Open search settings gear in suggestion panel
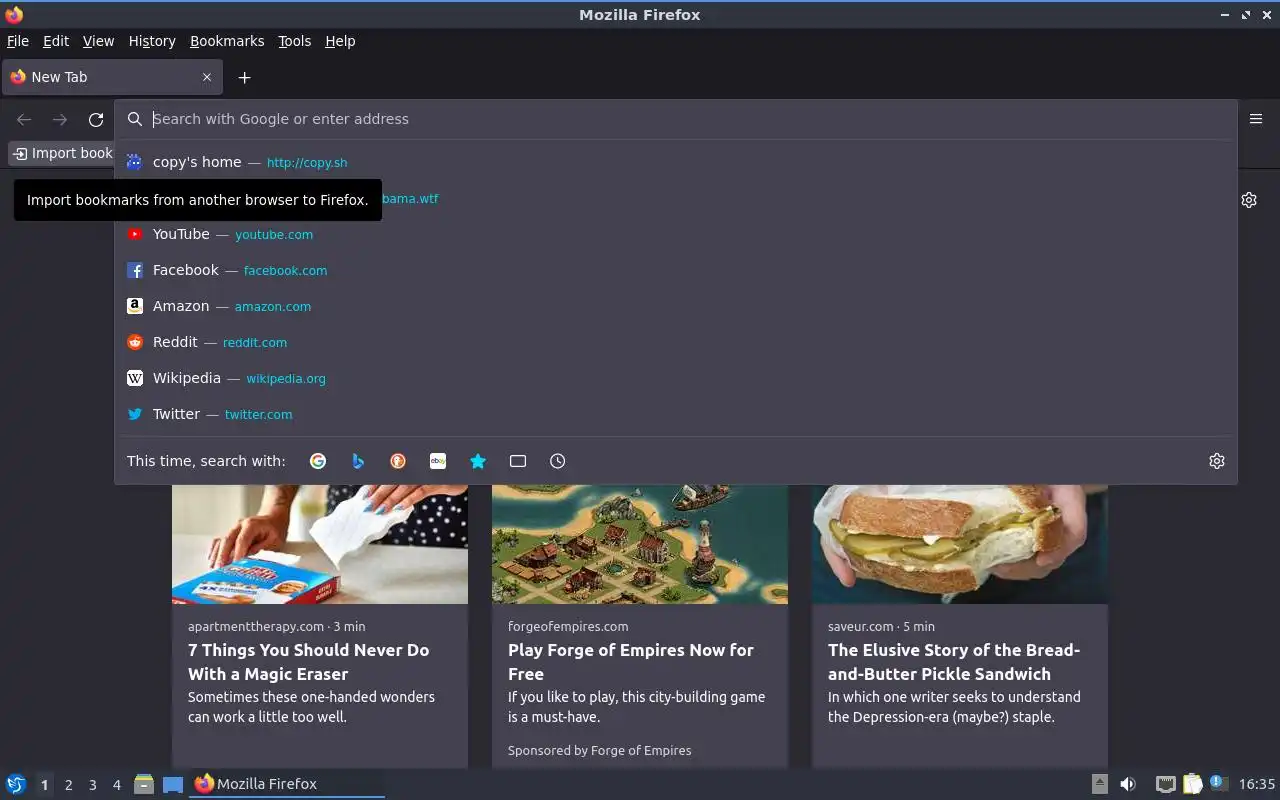 click(1217, 461)
